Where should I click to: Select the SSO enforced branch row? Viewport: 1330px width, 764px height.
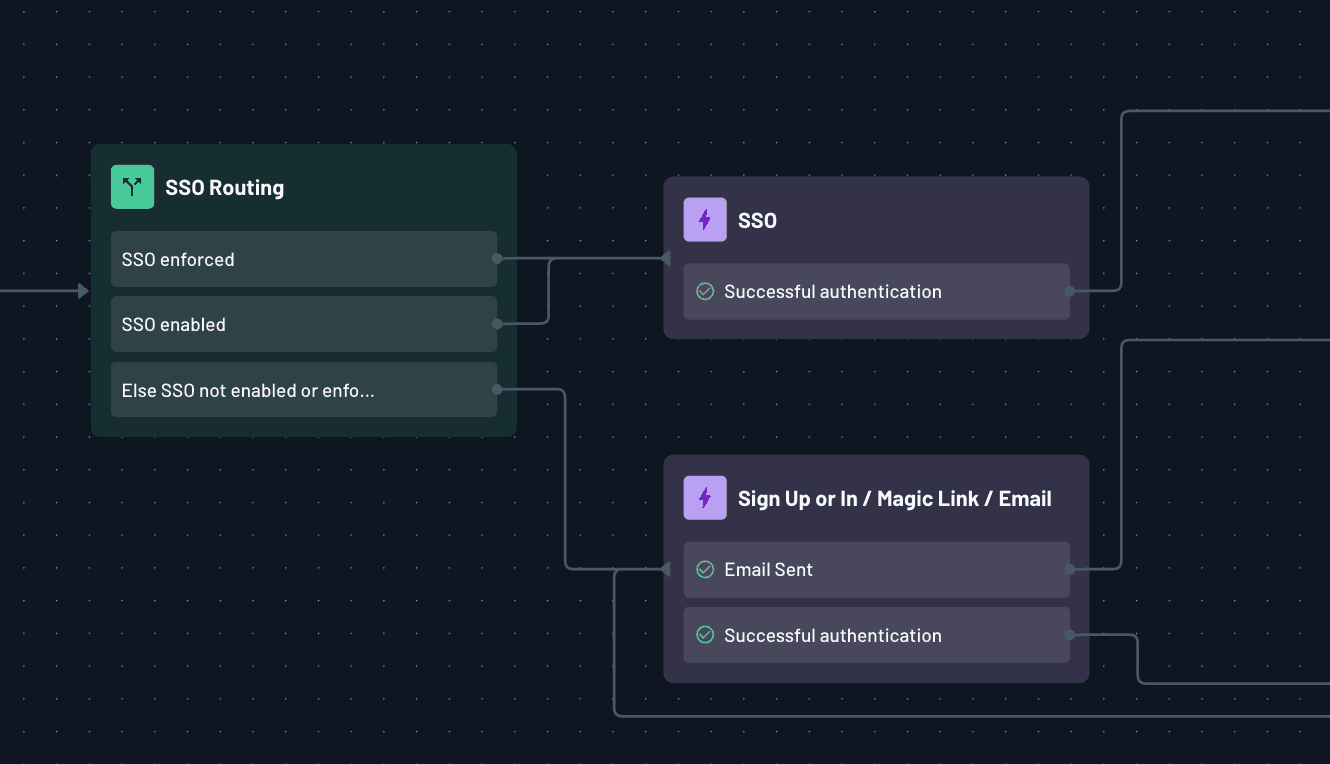tap(300, 258)
